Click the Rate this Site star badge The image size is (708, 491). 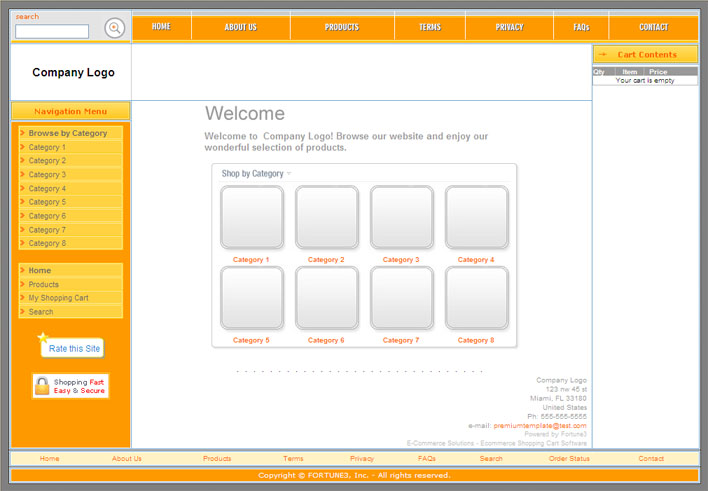[71, 348]
